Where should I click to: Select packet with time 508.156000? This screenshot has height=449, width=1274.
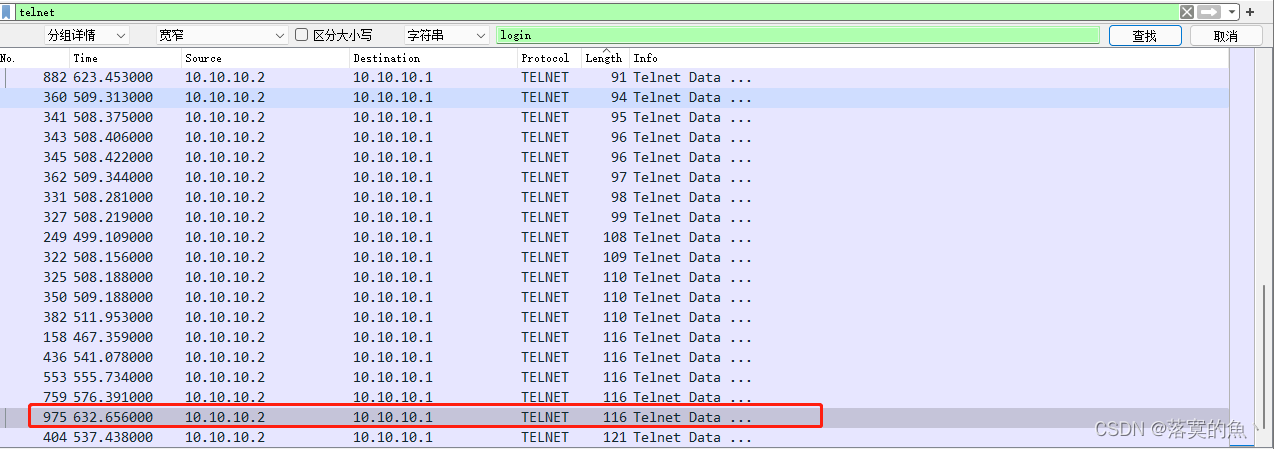pyautogui.click(x=614, y=257)
